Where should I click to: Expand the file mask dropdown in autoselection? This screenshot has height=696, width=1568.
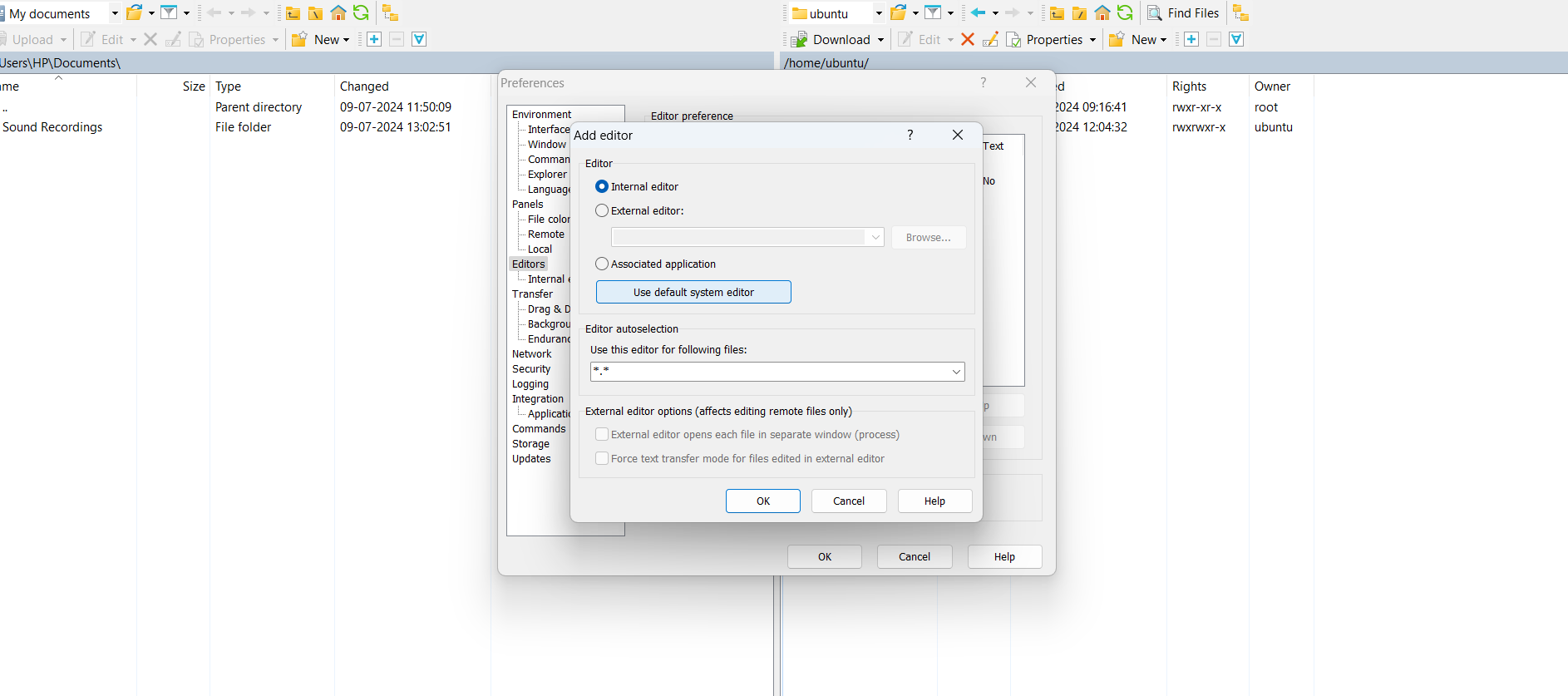pyautogui.click(x=956, y=372)
